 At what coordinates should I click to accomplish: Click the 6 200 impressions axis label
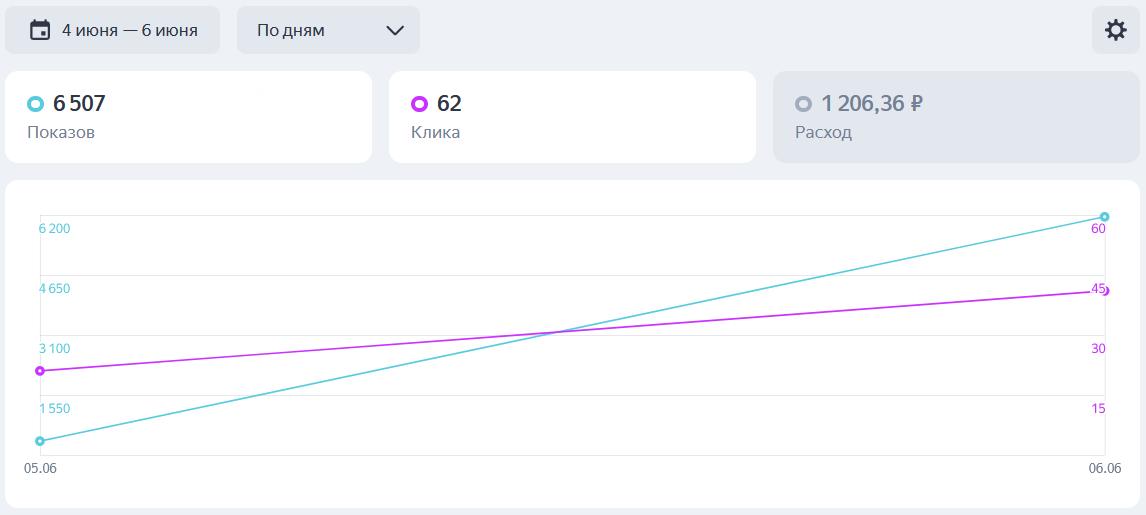point(54,229)
